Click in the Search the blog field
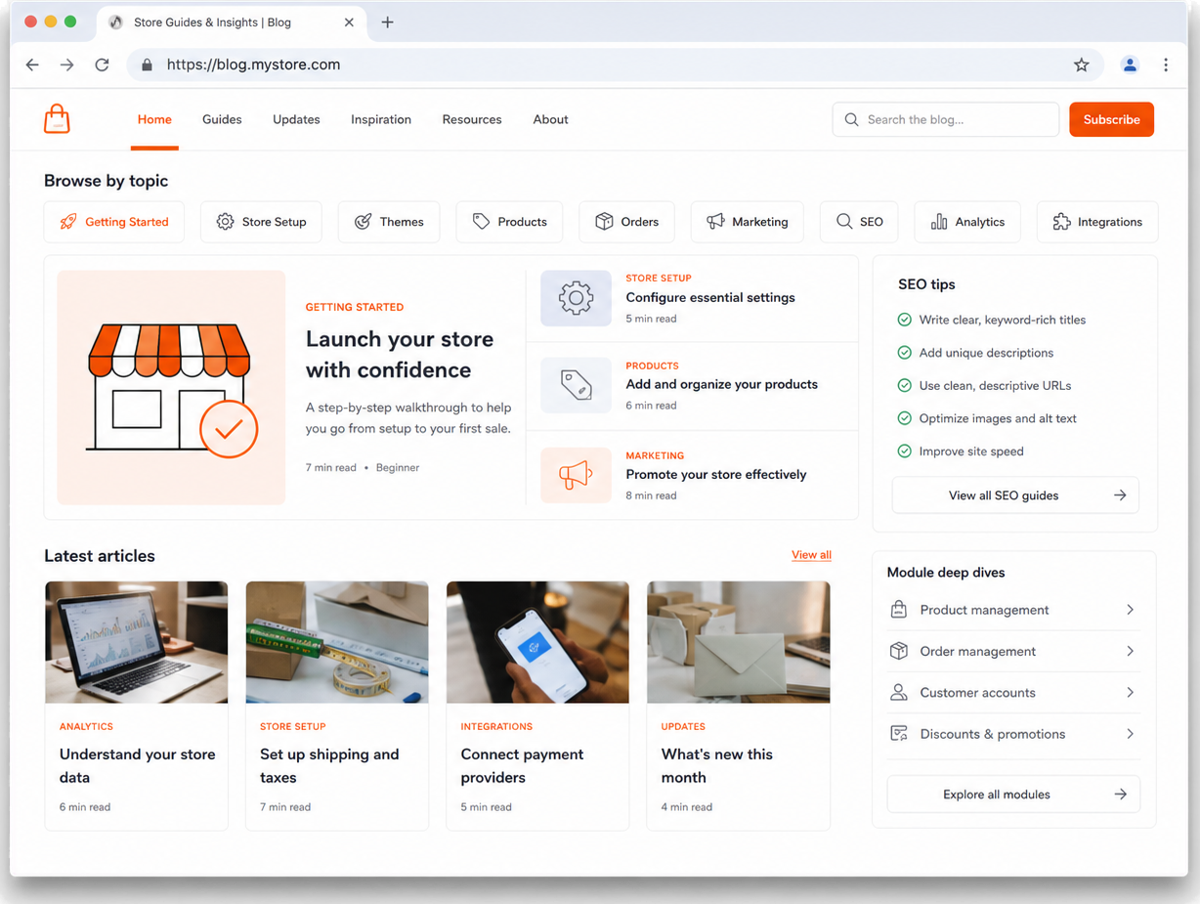Viewport: 1200px width, 904px height. pos(945,120)
